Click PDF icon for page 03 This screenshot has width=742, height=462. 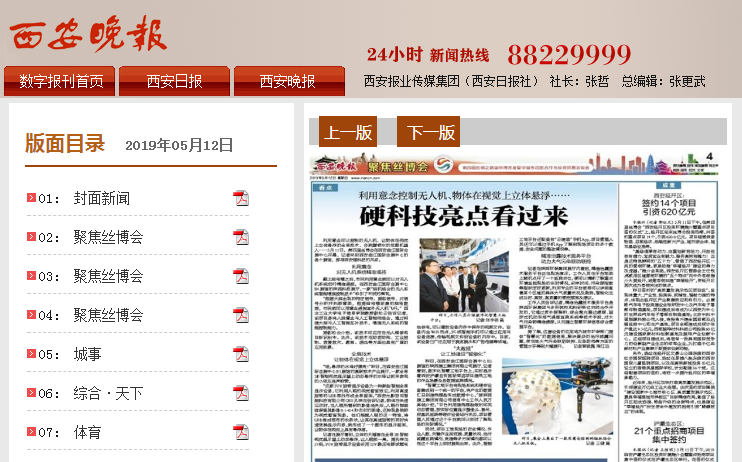(241, 276)
